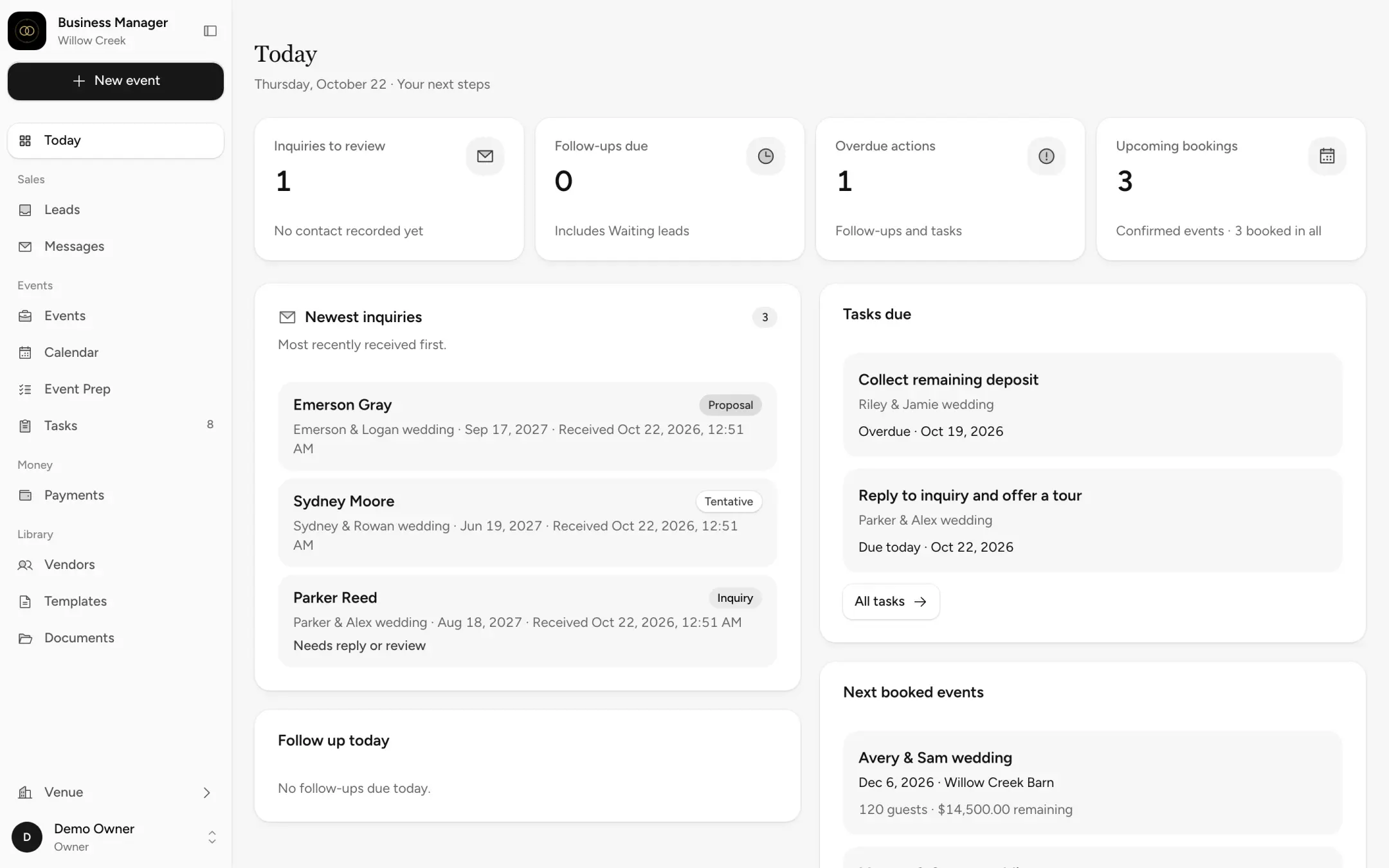Click the calendar icon on Upcoming bookings
The height and width of the screenshot is (868, 1389).
coord(1327,156)
